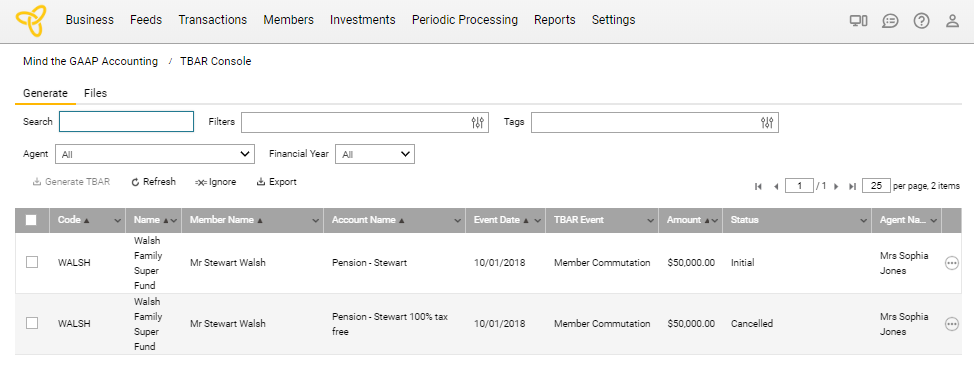Viewport: 974px width, 365px height.
Task: Open the Business menu
Action: [89, 20]
